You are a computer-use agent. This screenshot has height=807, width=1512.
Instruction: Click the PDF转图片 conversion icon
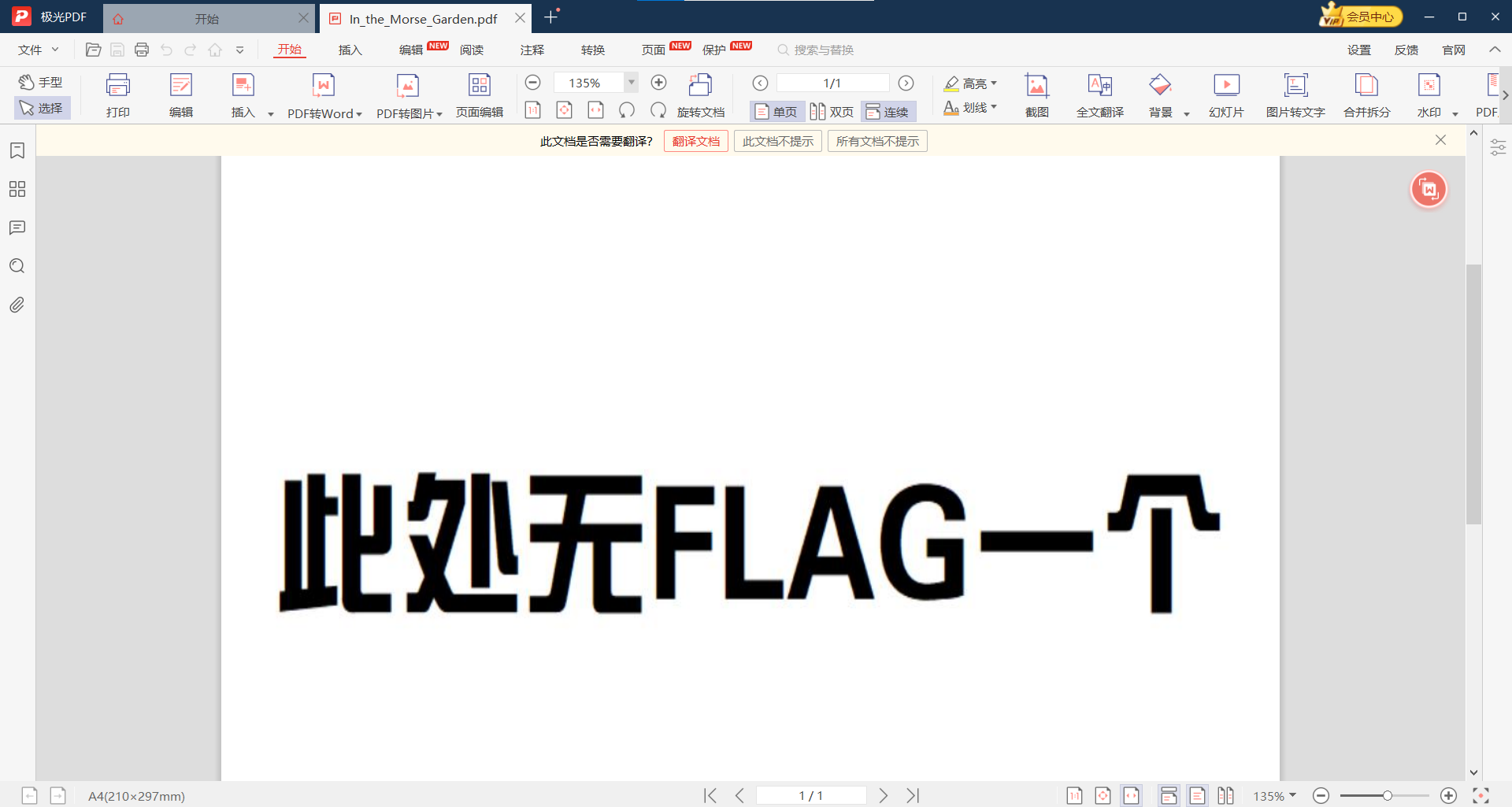coord(408,85)
